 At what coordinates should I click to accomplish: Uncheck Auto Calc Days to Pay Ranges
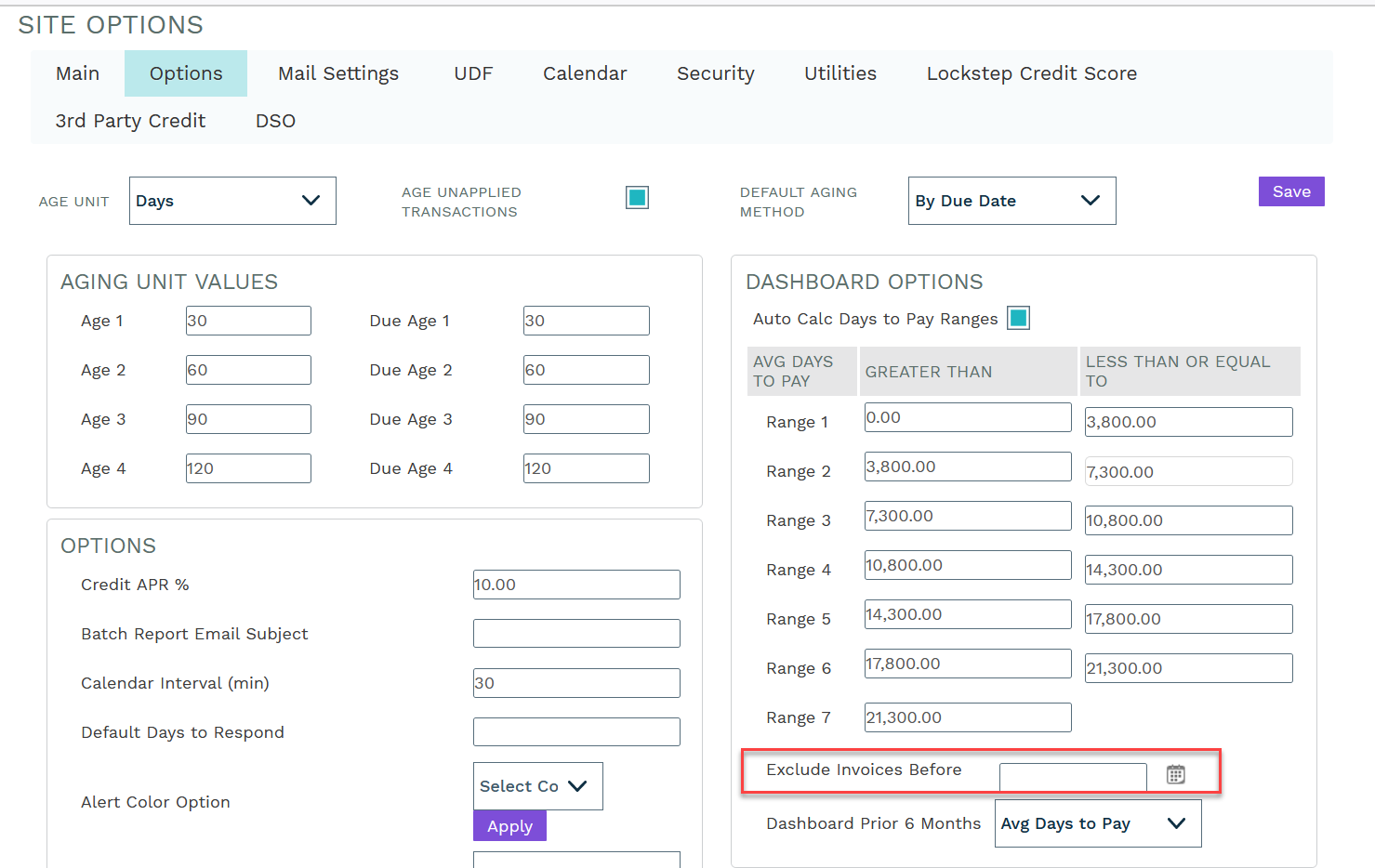(x=1019, y=319)
